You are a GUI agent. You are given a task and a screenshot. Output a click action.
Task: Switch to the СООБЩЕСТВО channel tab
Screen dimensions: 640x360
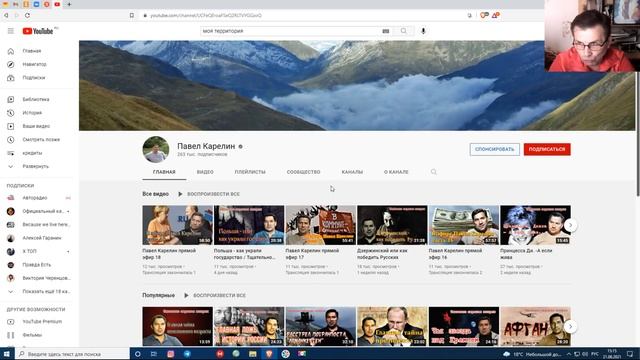(303, 172)
